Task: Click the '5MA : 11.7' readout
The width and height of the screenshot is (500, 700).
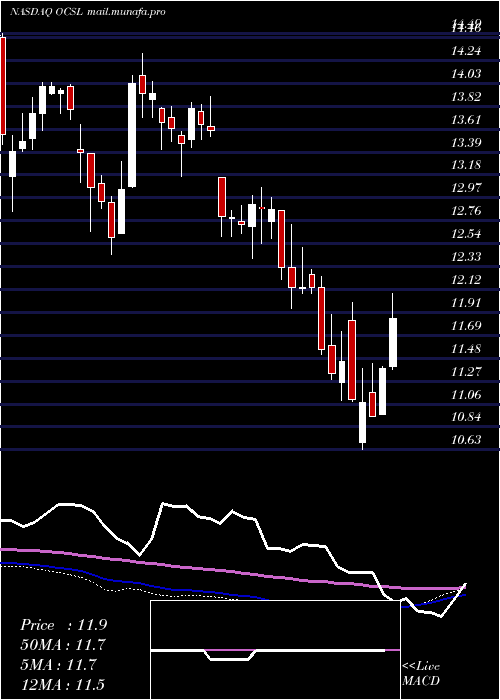Action: (58, 665)
